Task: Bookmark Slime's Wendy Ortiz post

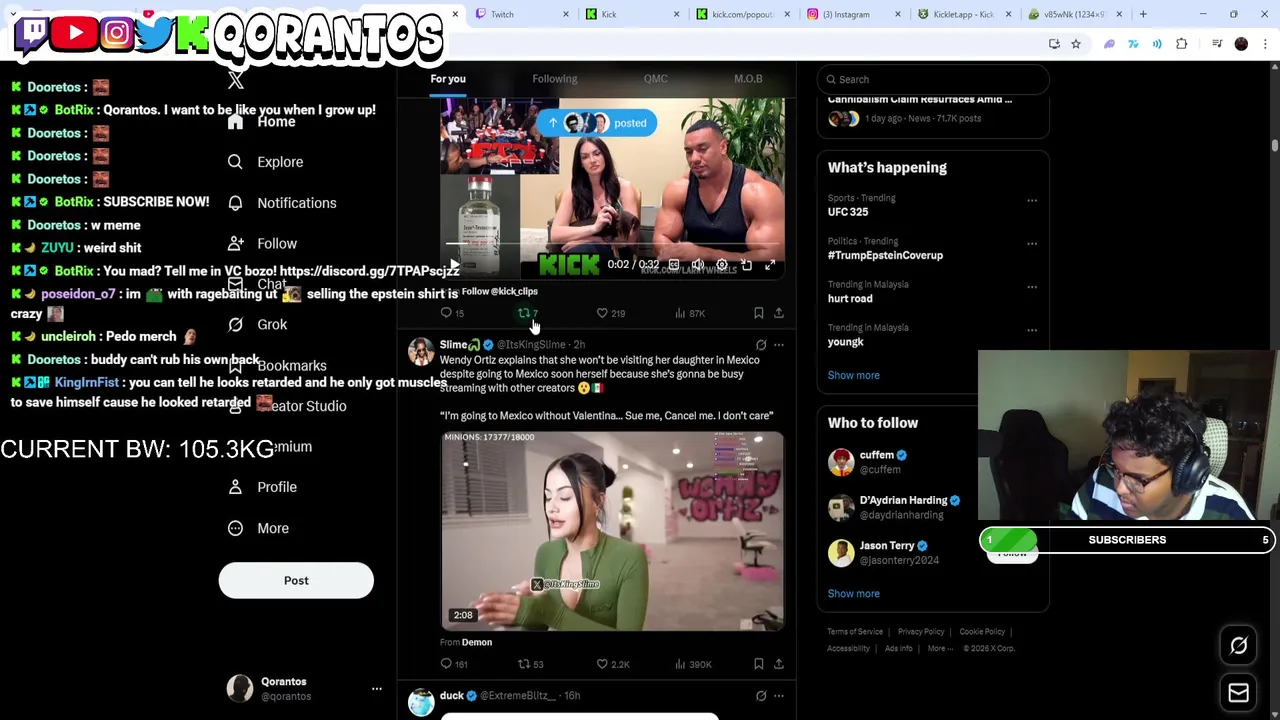Action: pyautogui.click(x=759, y=664)
